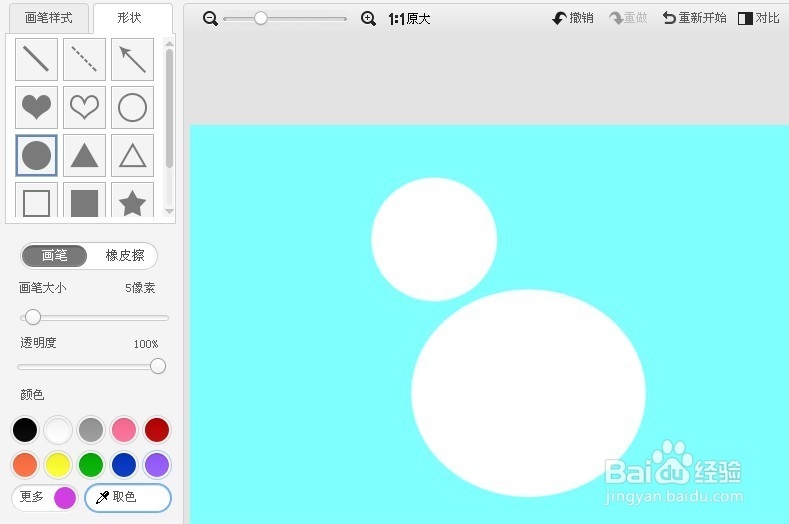Click the shape list scroll up arrow
Viewport: 789px width, 524px height.
click(x=169, y=44)
